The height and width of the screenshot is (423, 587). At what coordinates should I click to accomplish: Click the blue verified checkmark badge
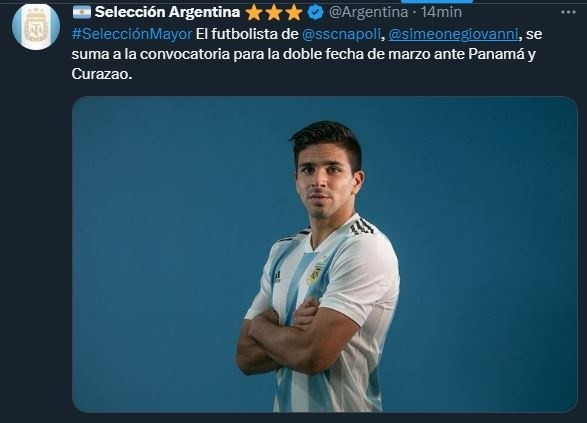click(315, 13)
